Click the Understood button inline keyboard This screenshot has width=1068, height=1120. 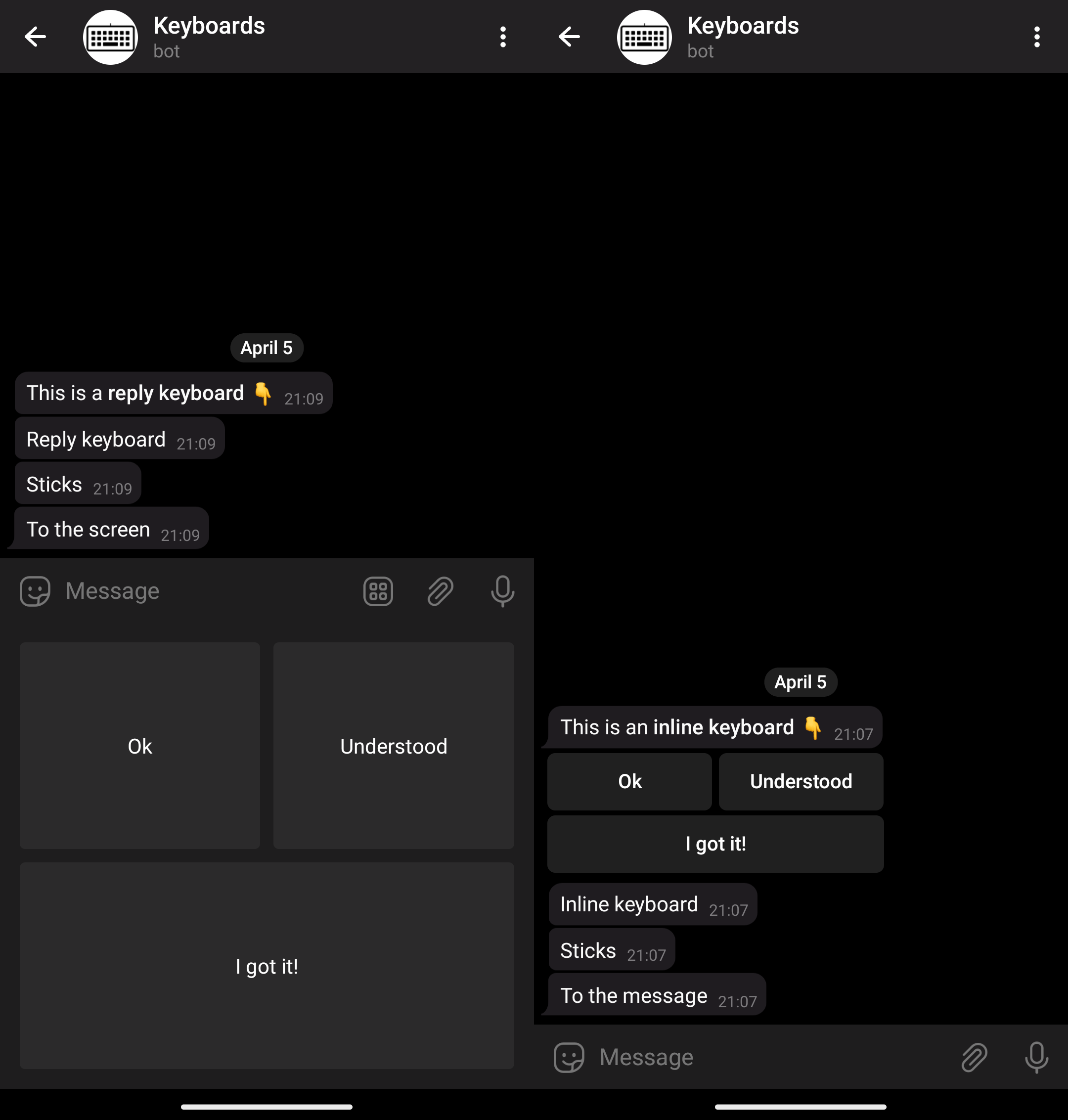coord(801,782)
